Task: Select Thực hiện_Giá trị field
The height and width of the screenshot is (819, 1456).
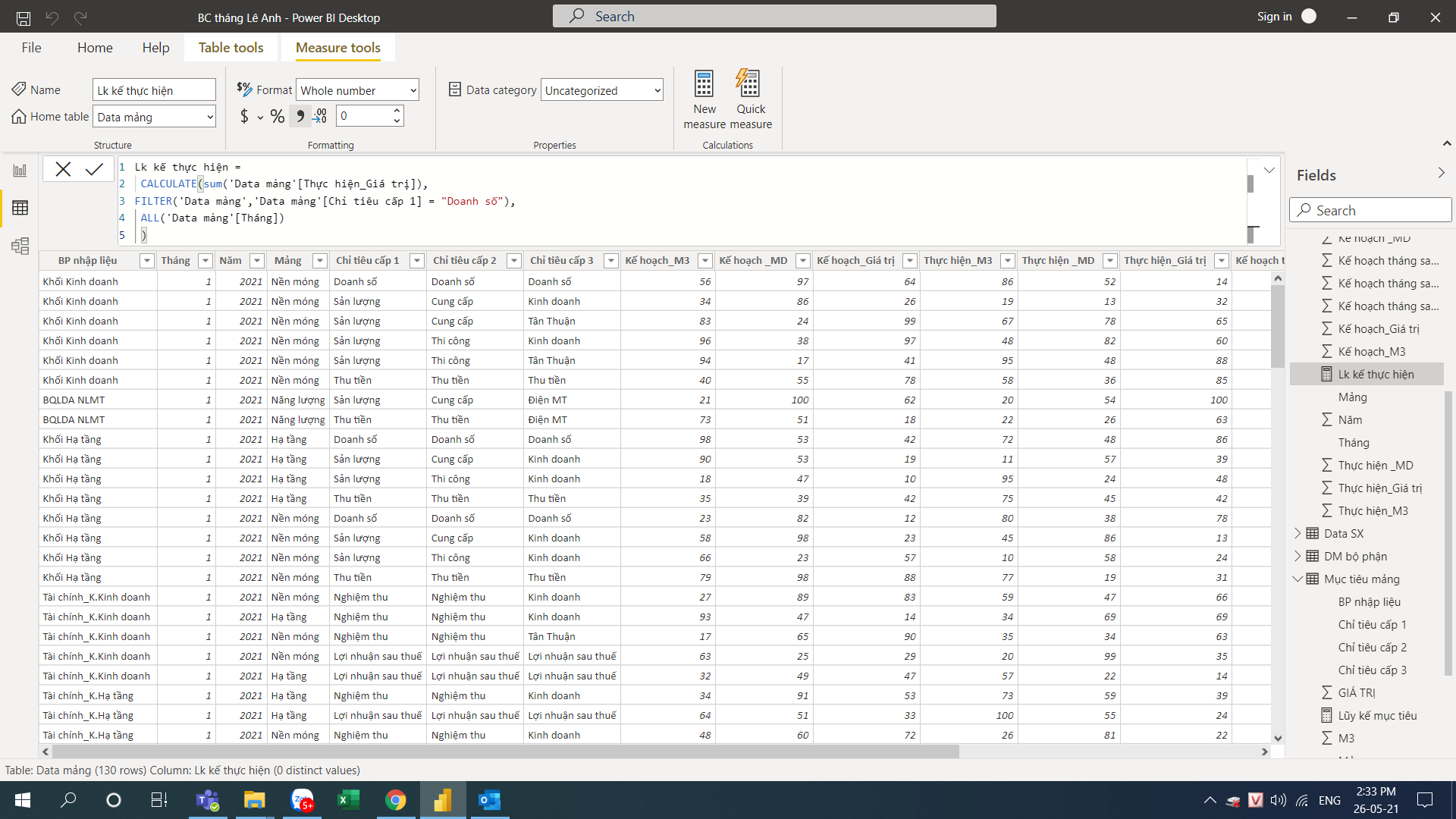Action: (x=1379, y=488)
